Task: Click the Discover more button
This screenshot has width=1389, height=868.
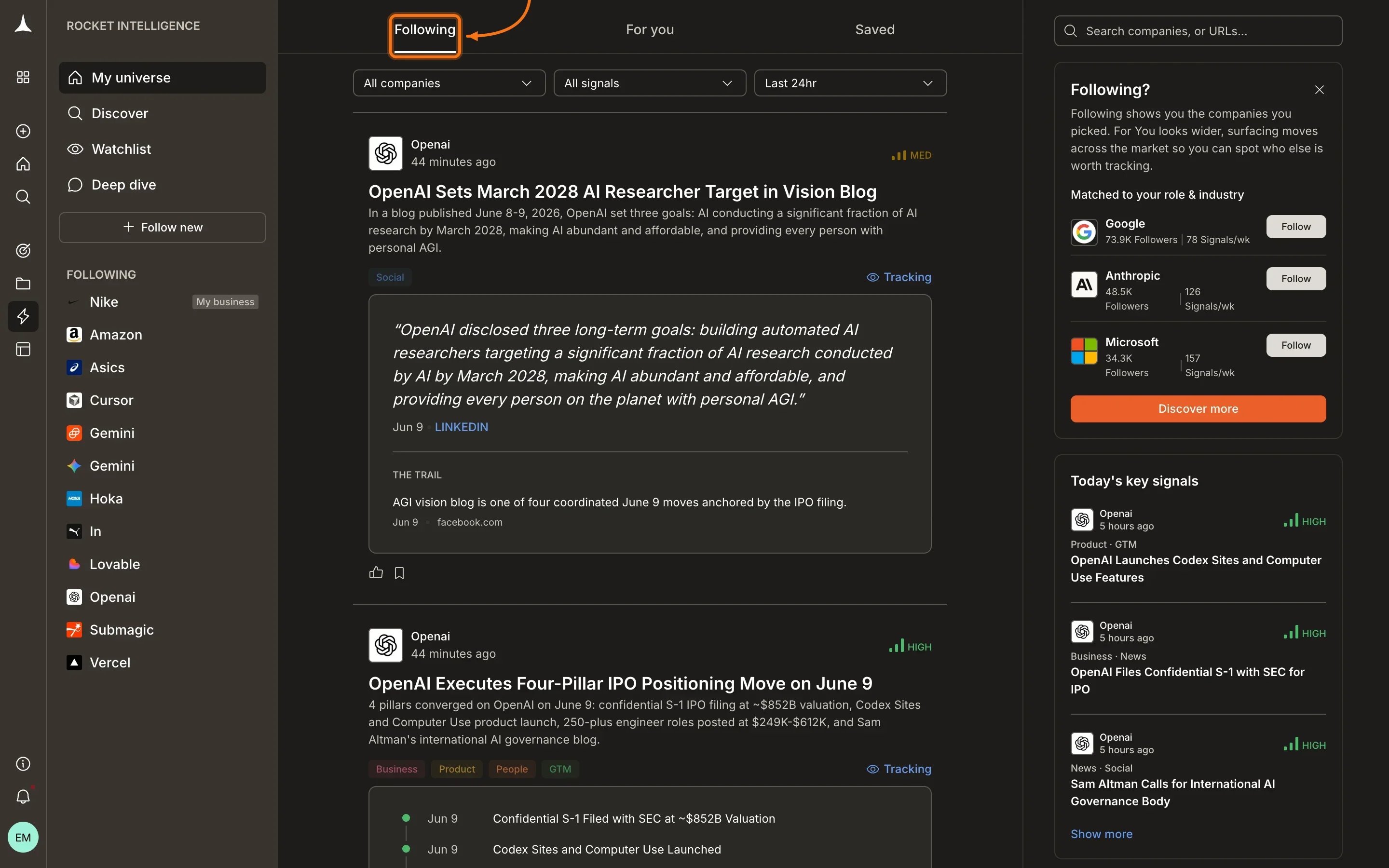Action: [x=1198, y=409]
